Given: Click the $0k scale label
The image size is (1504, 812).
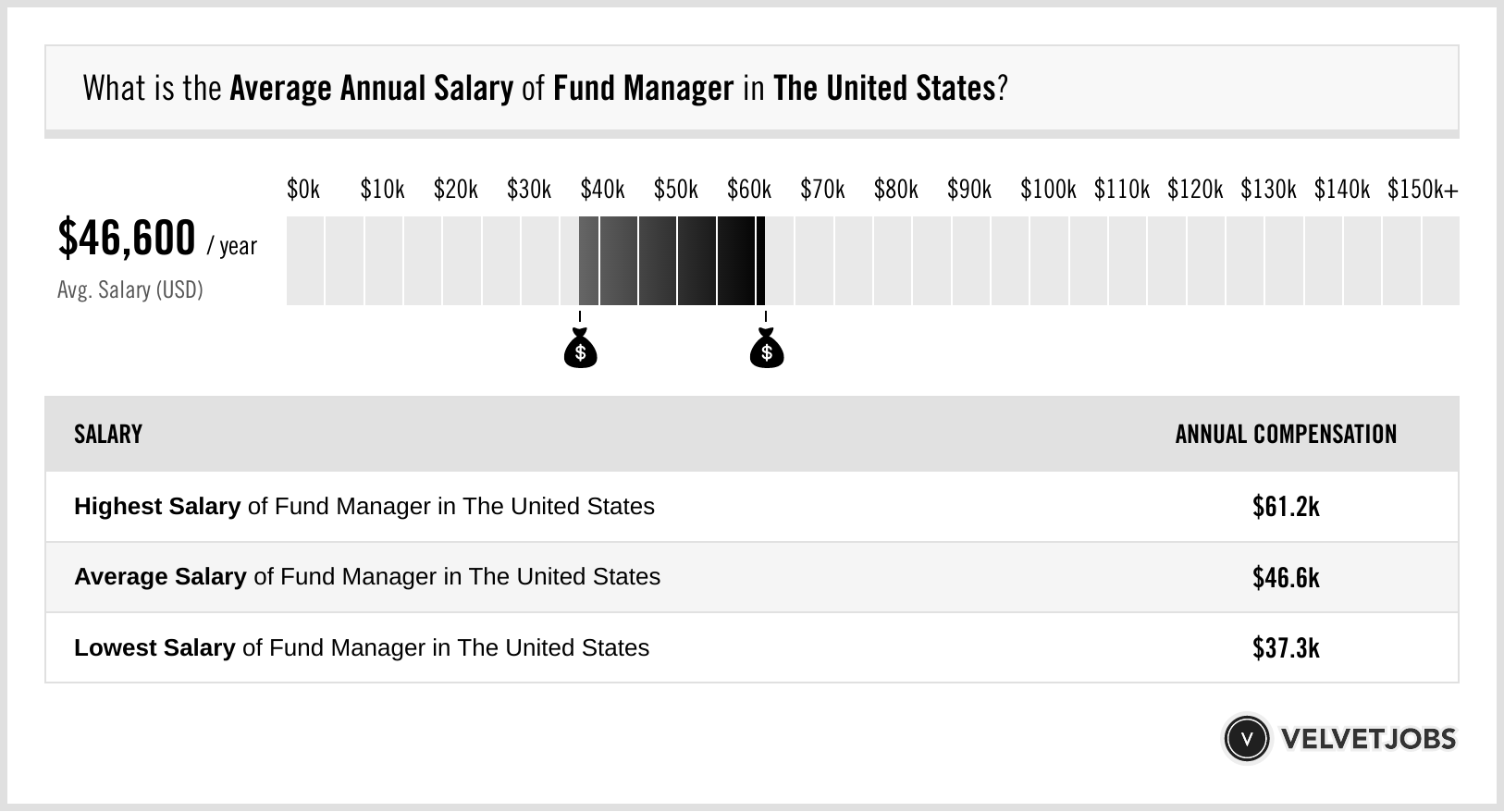Looking at the screenshot, I should click(303, 190).
